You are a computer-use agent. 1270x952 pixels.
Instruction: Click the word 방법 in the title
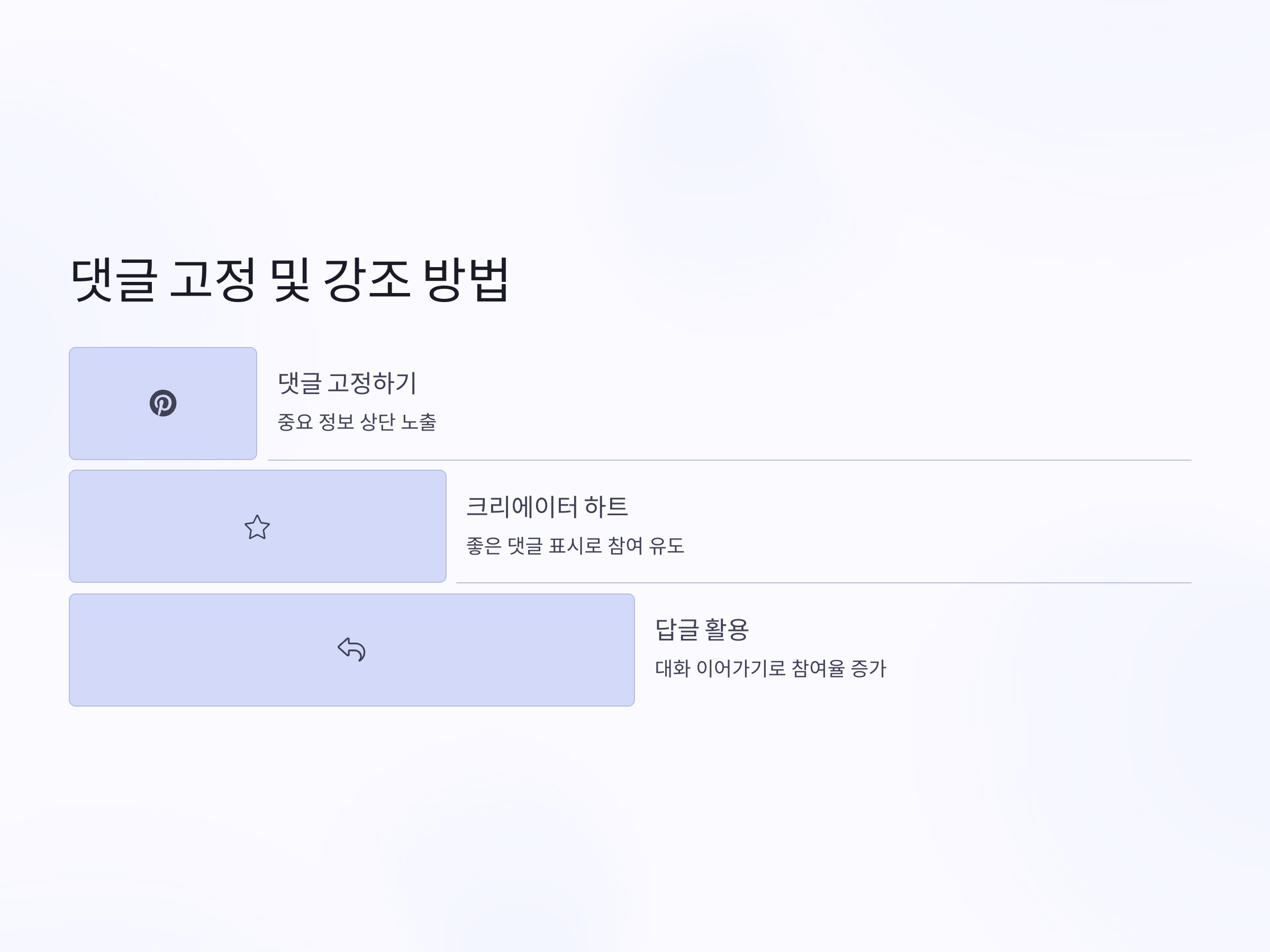click(x=466, y=279)
